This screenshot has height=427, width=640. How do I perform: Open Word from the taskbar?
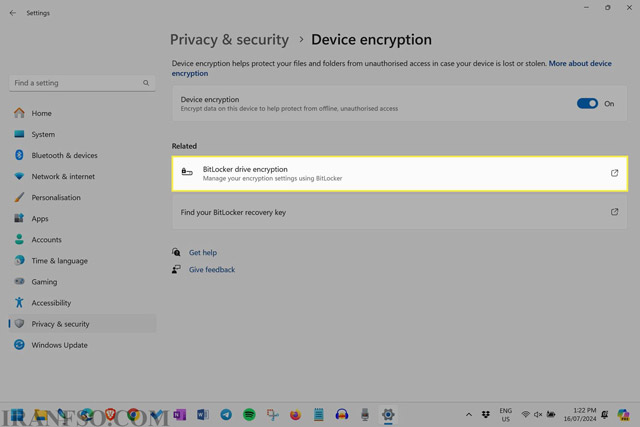click(203, 415)
